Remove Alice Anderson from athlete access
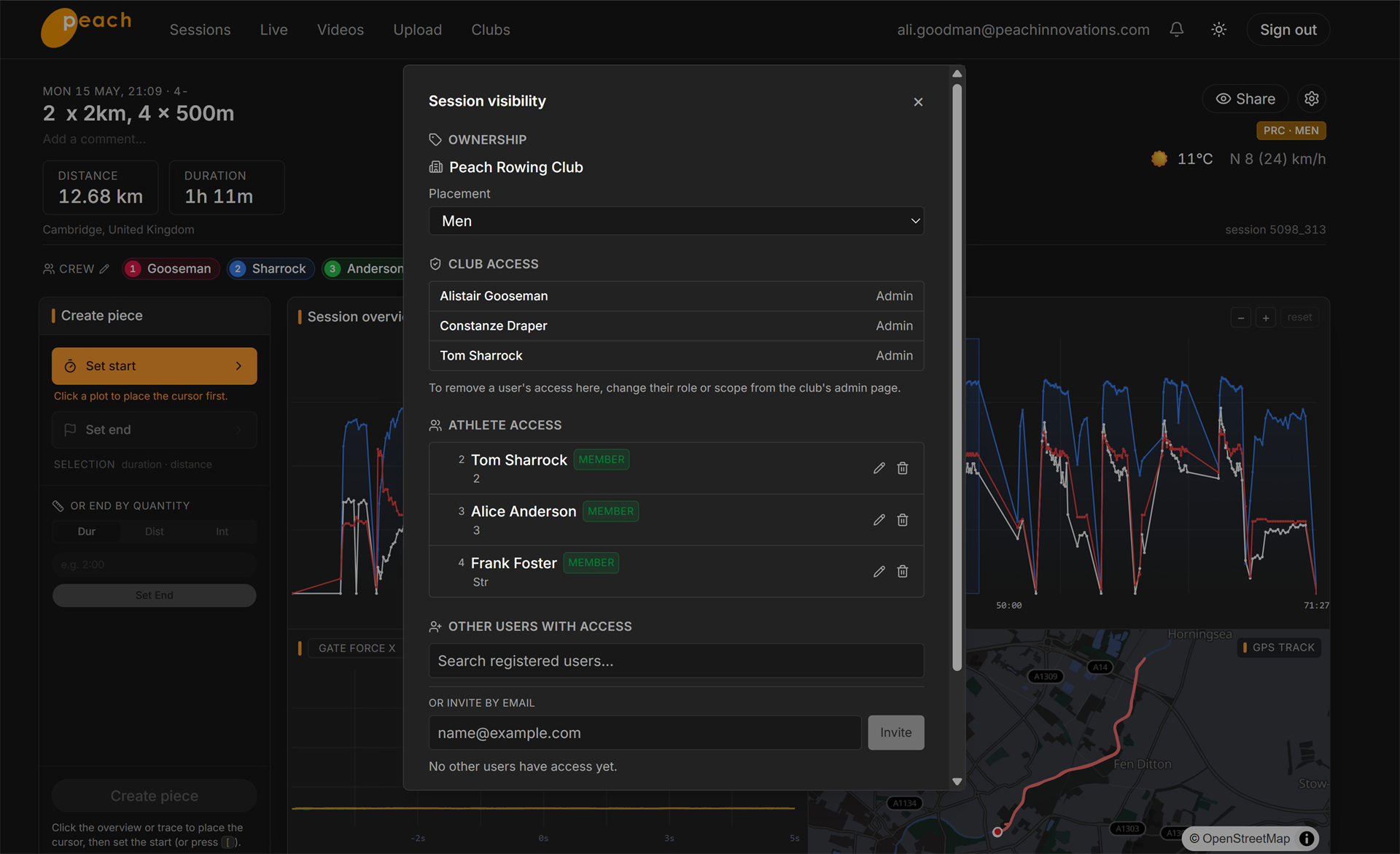The width and height of the screenshot is (1400, 854). click(x=903, y=520)
